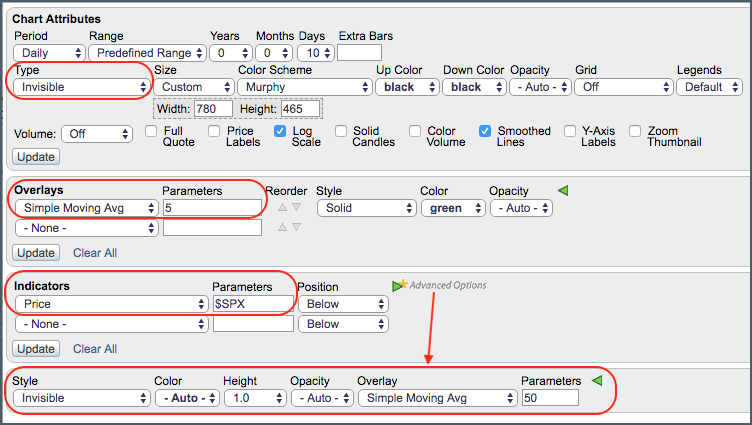
Task: Click Clear All link in Overlays
Action: [95, 253]
